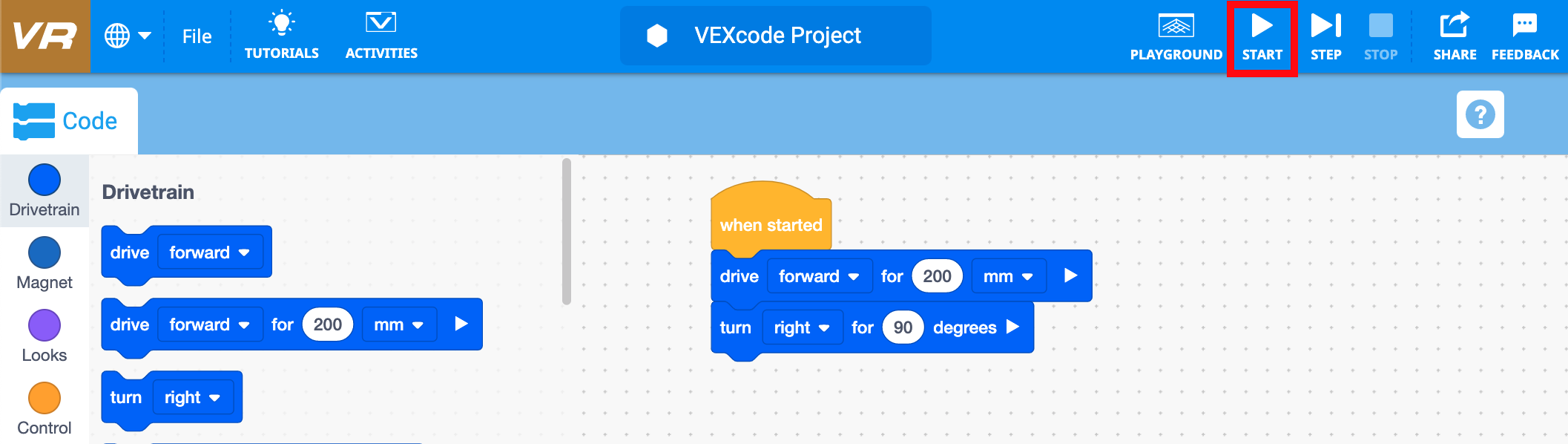Open the Feedback form
The width and height of the screenshot is (1568, 444).
[1524, 33]
